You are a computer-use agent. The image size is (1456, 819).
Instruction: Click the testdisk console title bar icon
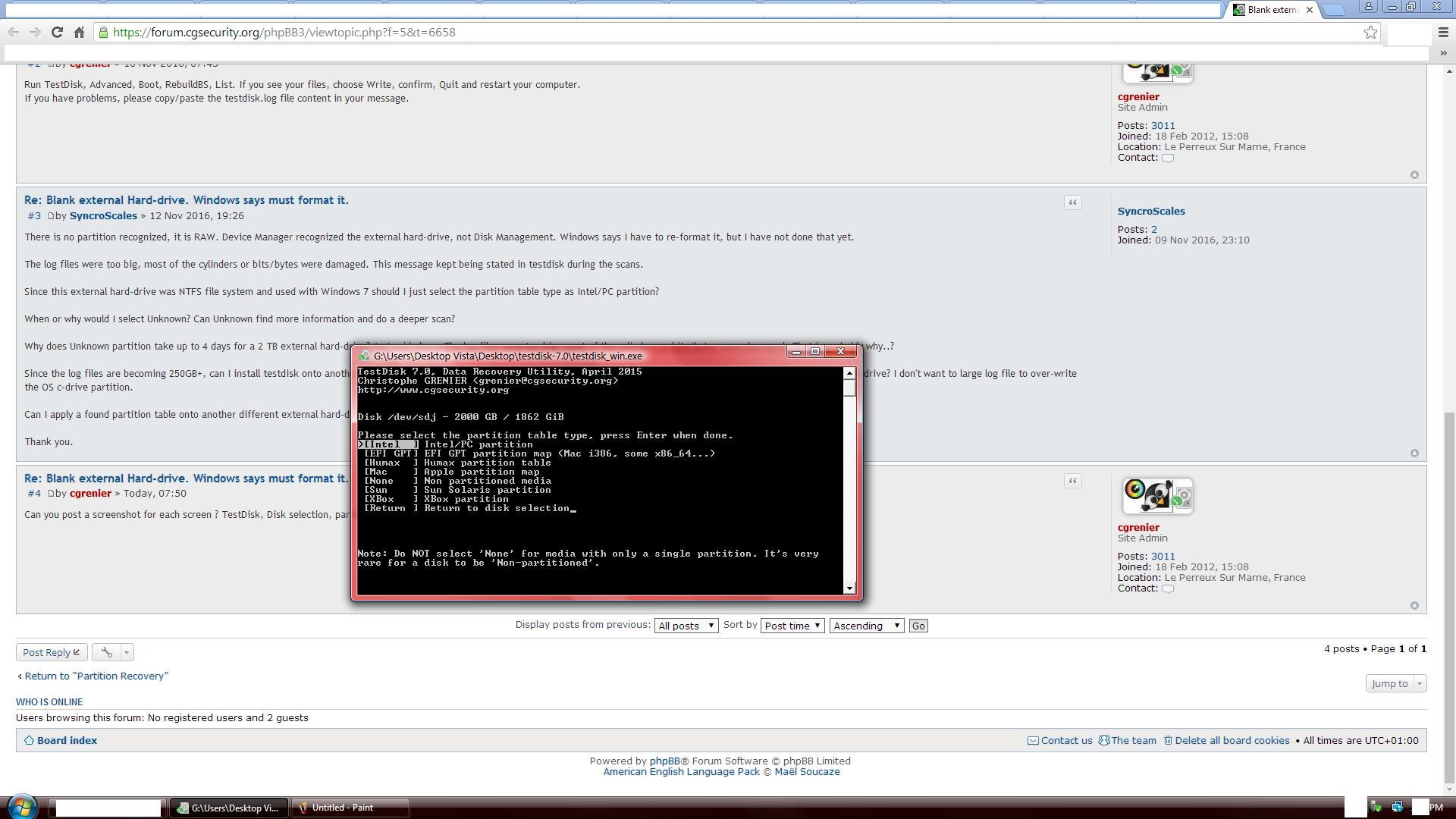pos(364,356)
